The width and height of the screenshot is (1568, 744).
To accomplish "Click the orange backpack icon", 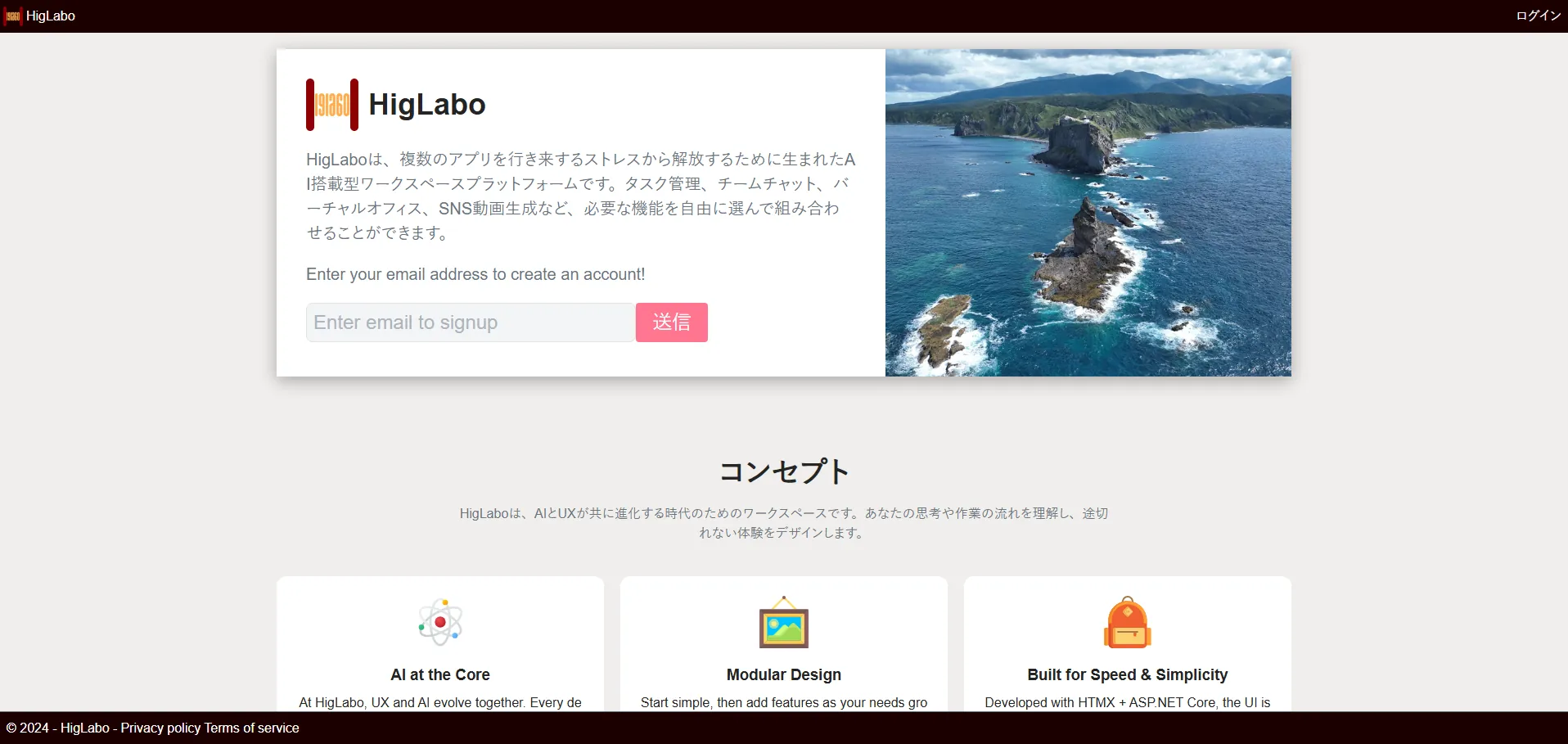I will (x=1128, y=622).
